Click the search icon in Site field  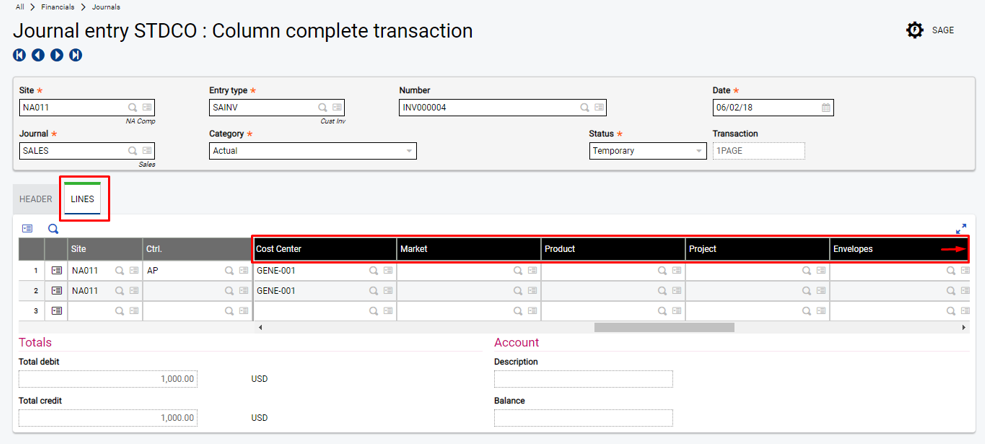click(x=132, y=108)
